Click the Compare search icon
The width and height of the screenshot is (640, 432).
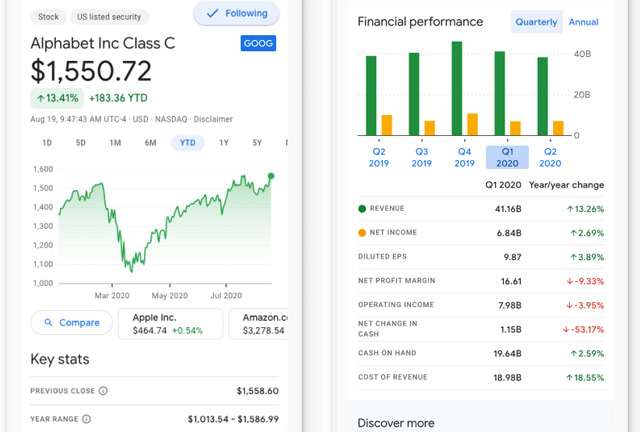tap(46, 322)
